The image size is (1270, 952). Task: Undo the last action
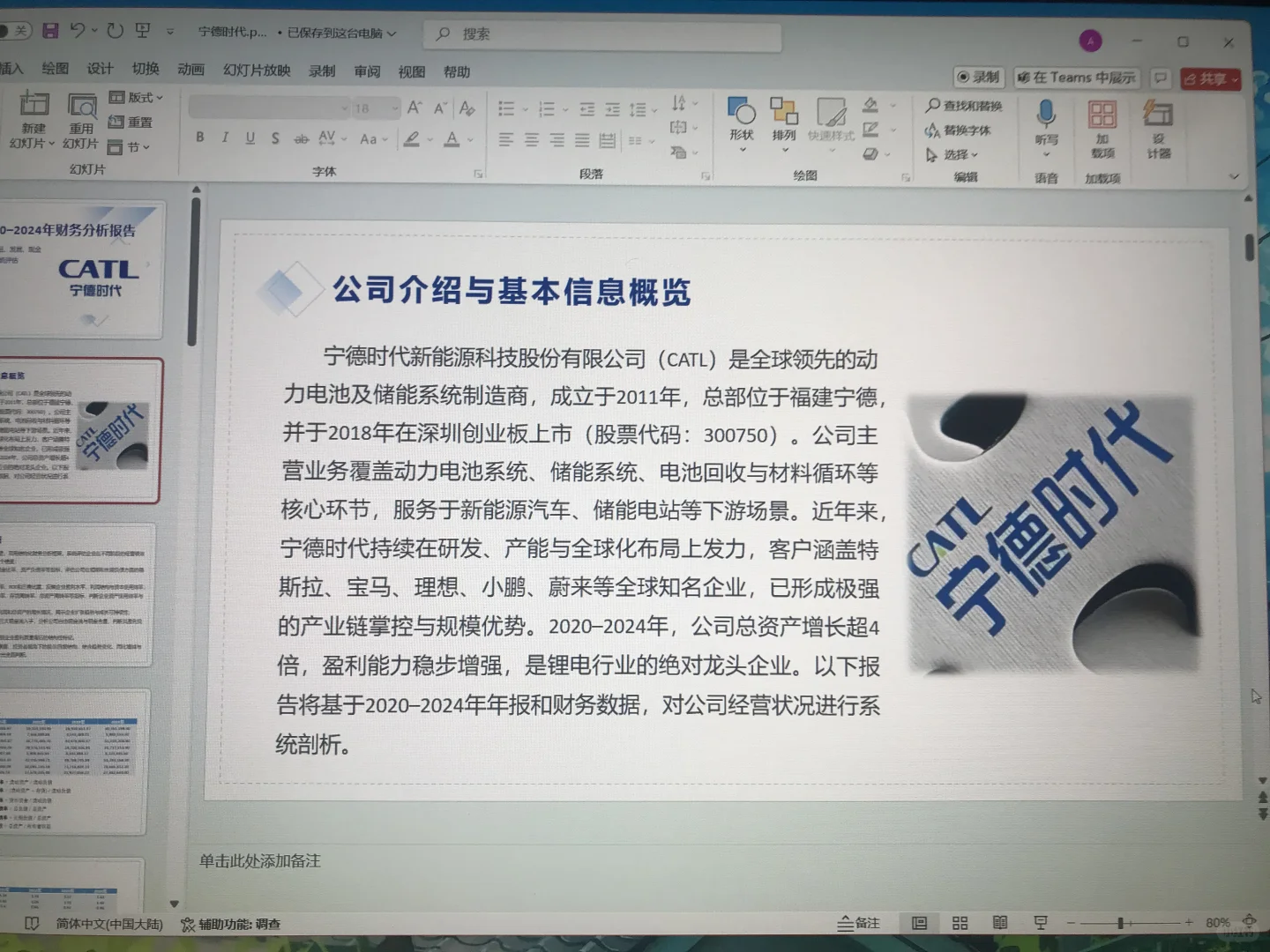[x=78, y=31]
